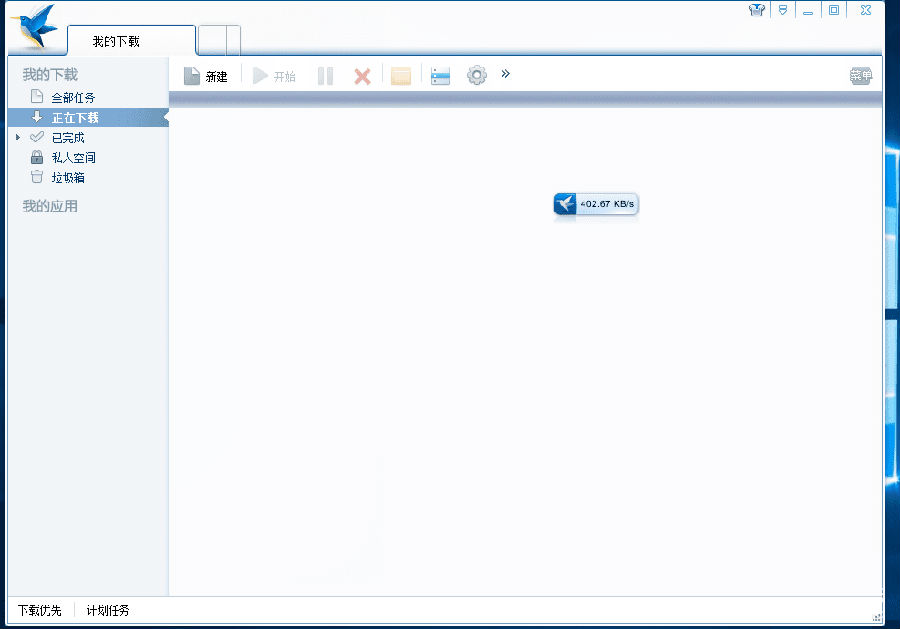The width and height of the screenshot is (900, 629).
Task: Open 已完成 completed list
Action: (68, 138)
